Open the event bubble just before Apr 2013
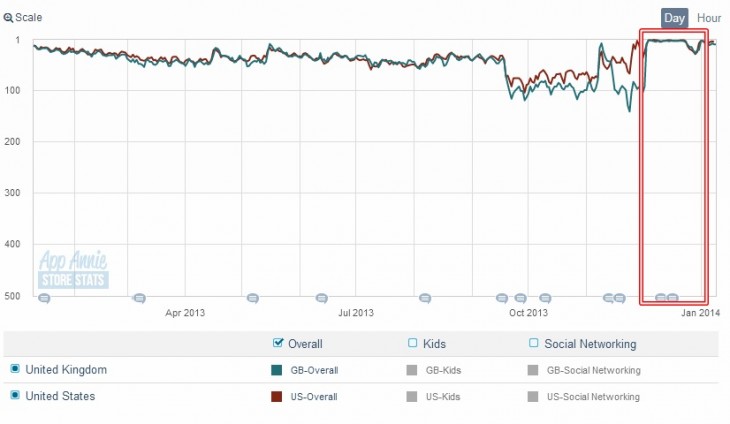 [139, 298]
